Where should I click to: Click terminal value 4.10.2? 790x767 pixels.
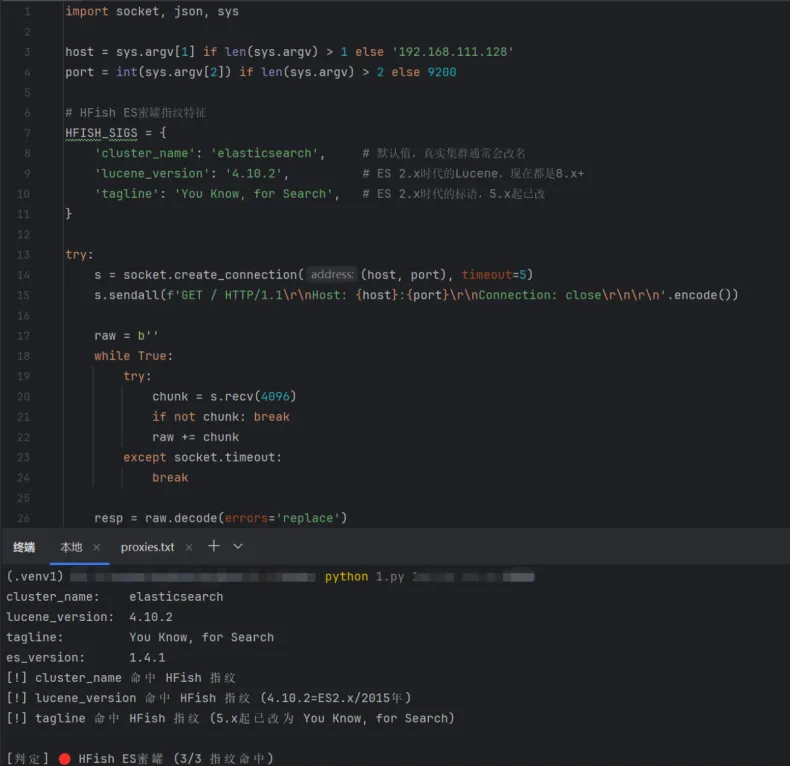click(151, 617)
